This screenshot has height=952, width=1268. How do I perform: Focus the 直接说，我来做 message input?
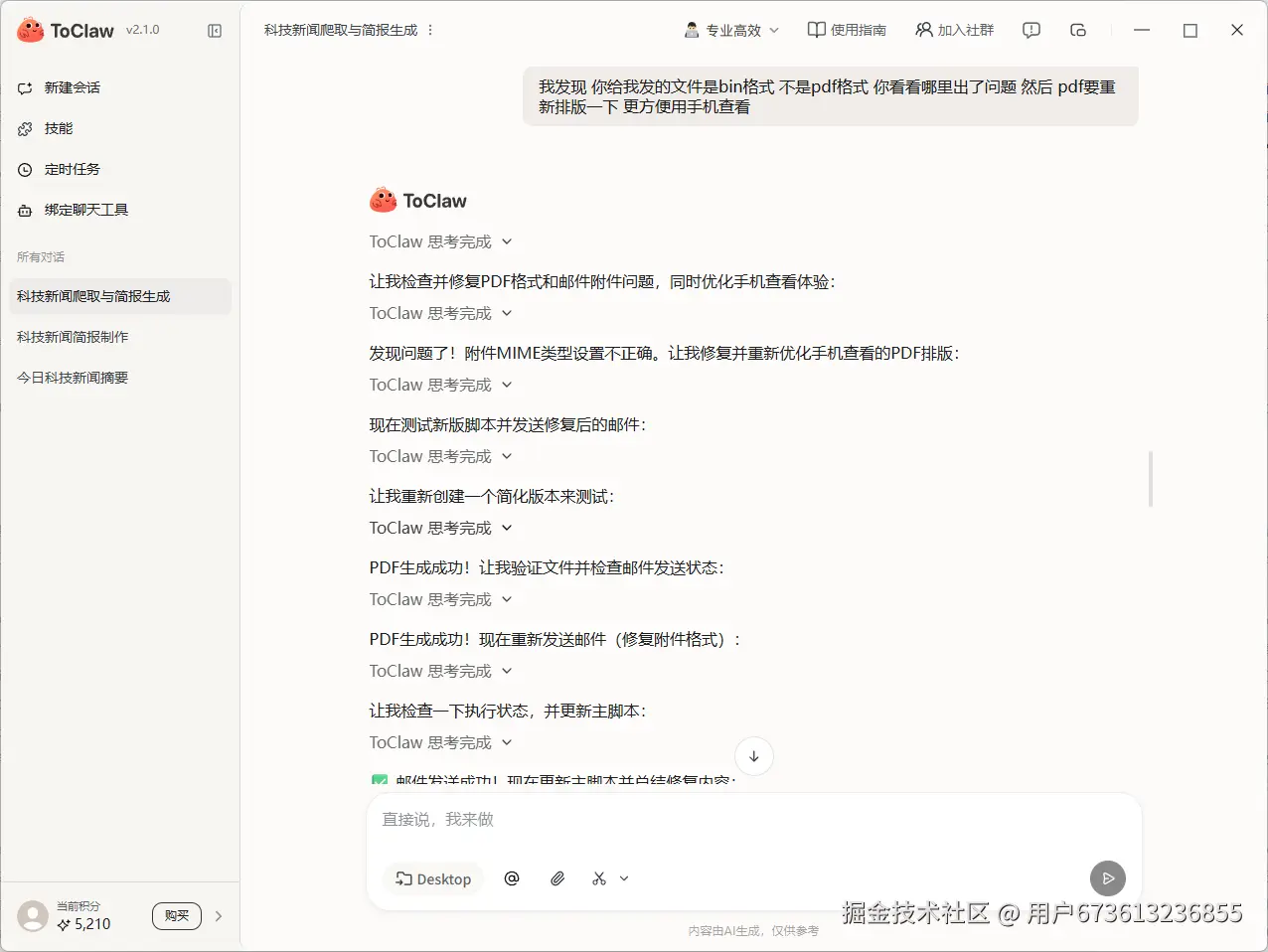(x=754, y=820)
